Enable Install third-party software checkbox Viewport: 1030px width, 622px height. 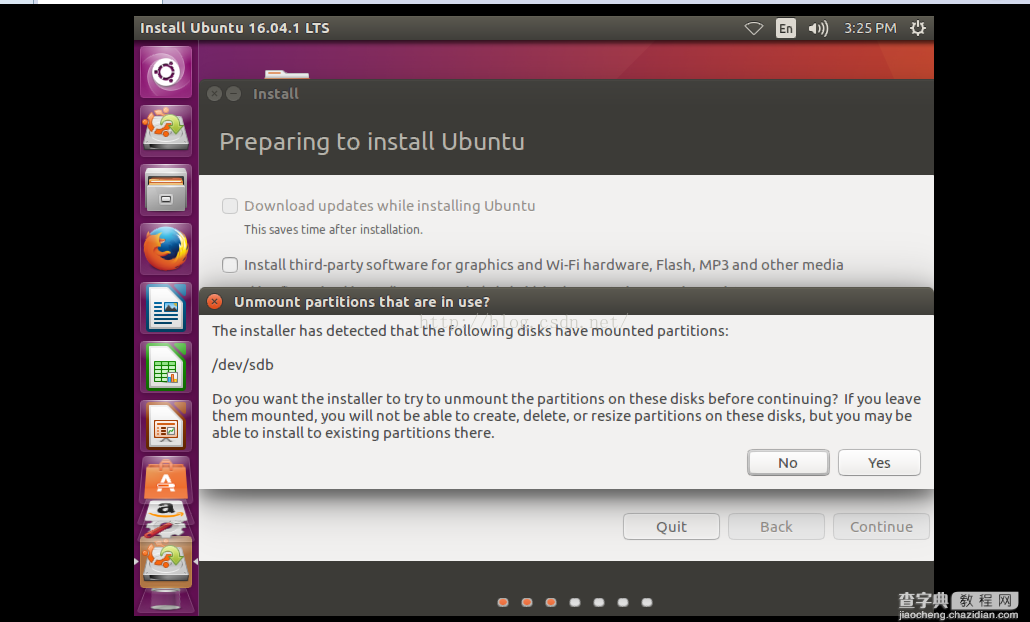point(230,265)
